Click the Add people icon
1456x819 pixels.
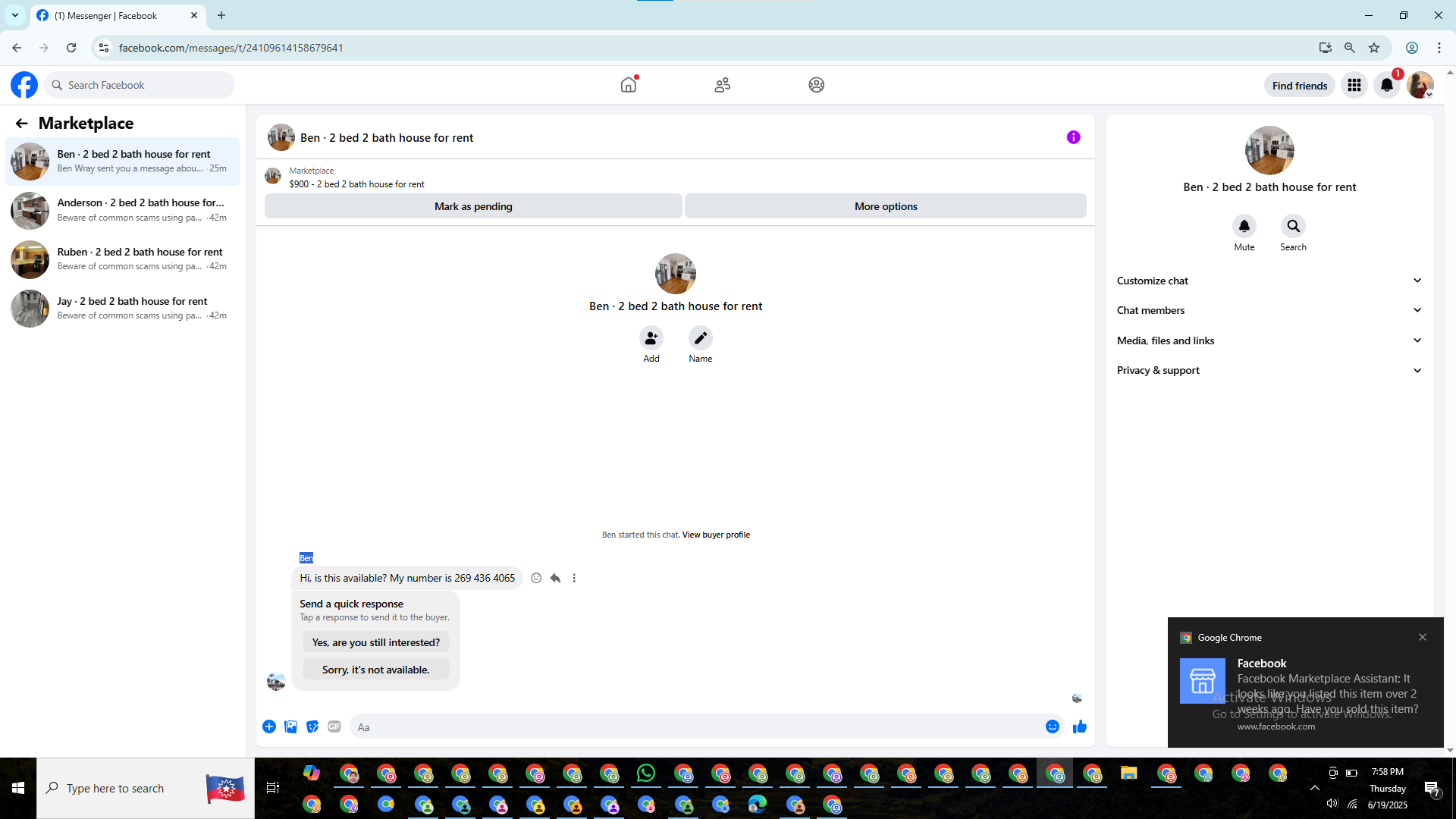tap(651, 337)
